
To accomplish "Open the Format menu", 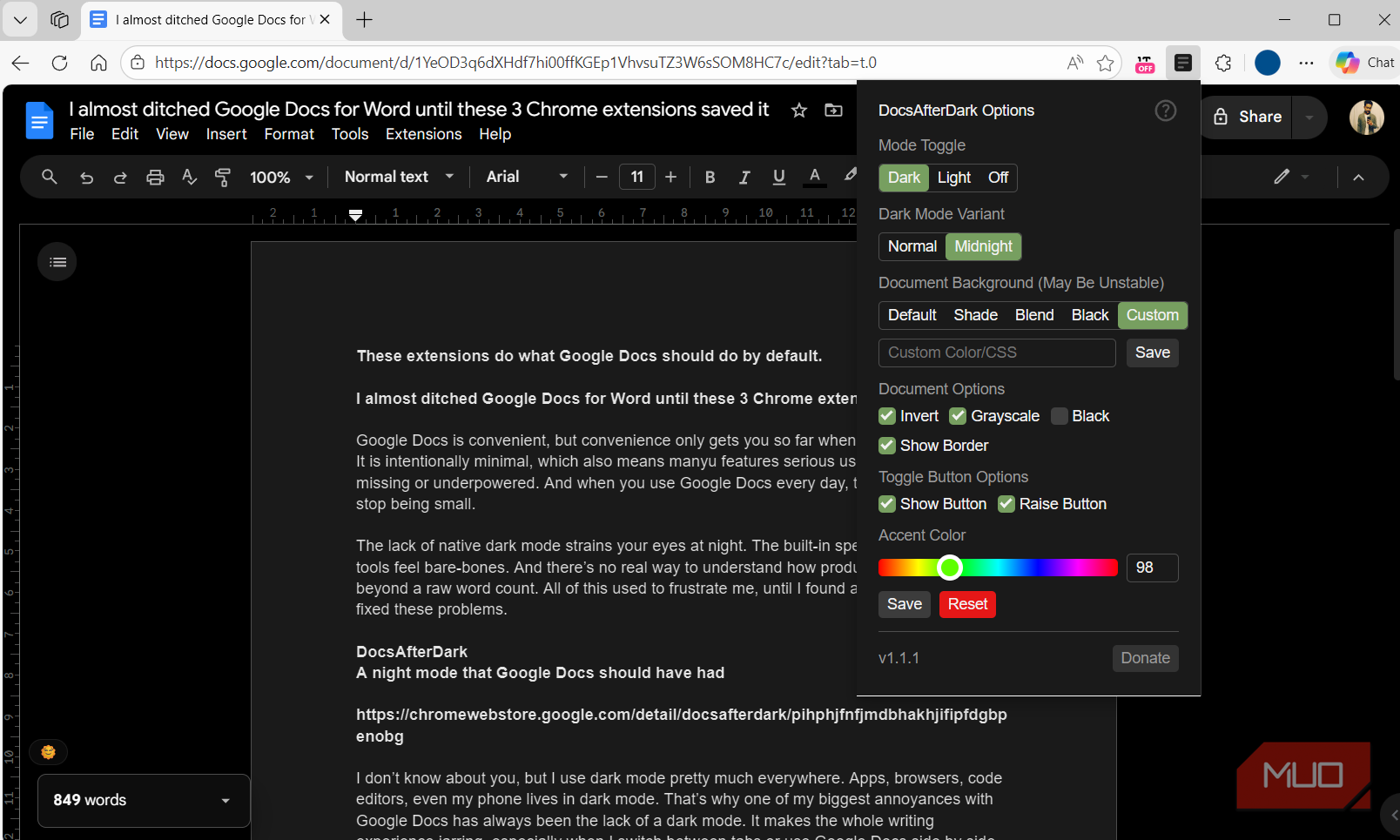I will pos(289,134).
